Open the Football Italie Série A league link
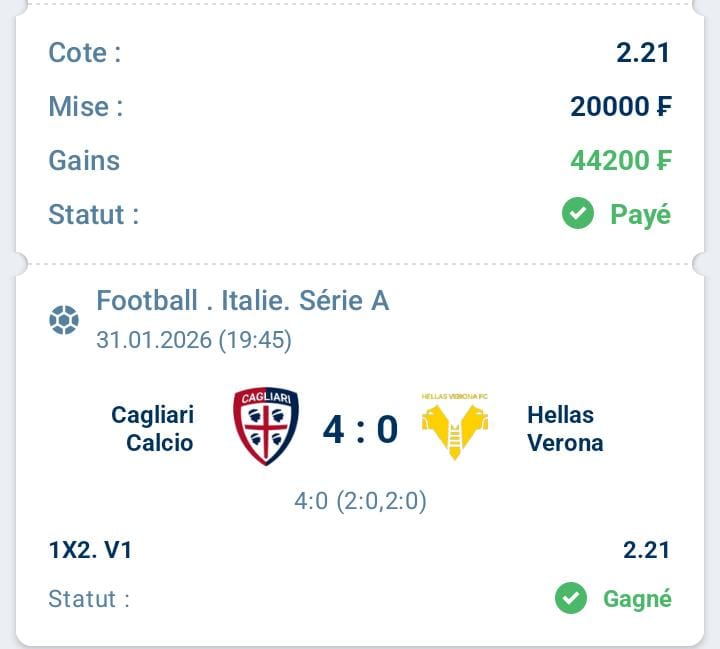 pyautogui.click(x=242, y=300)
